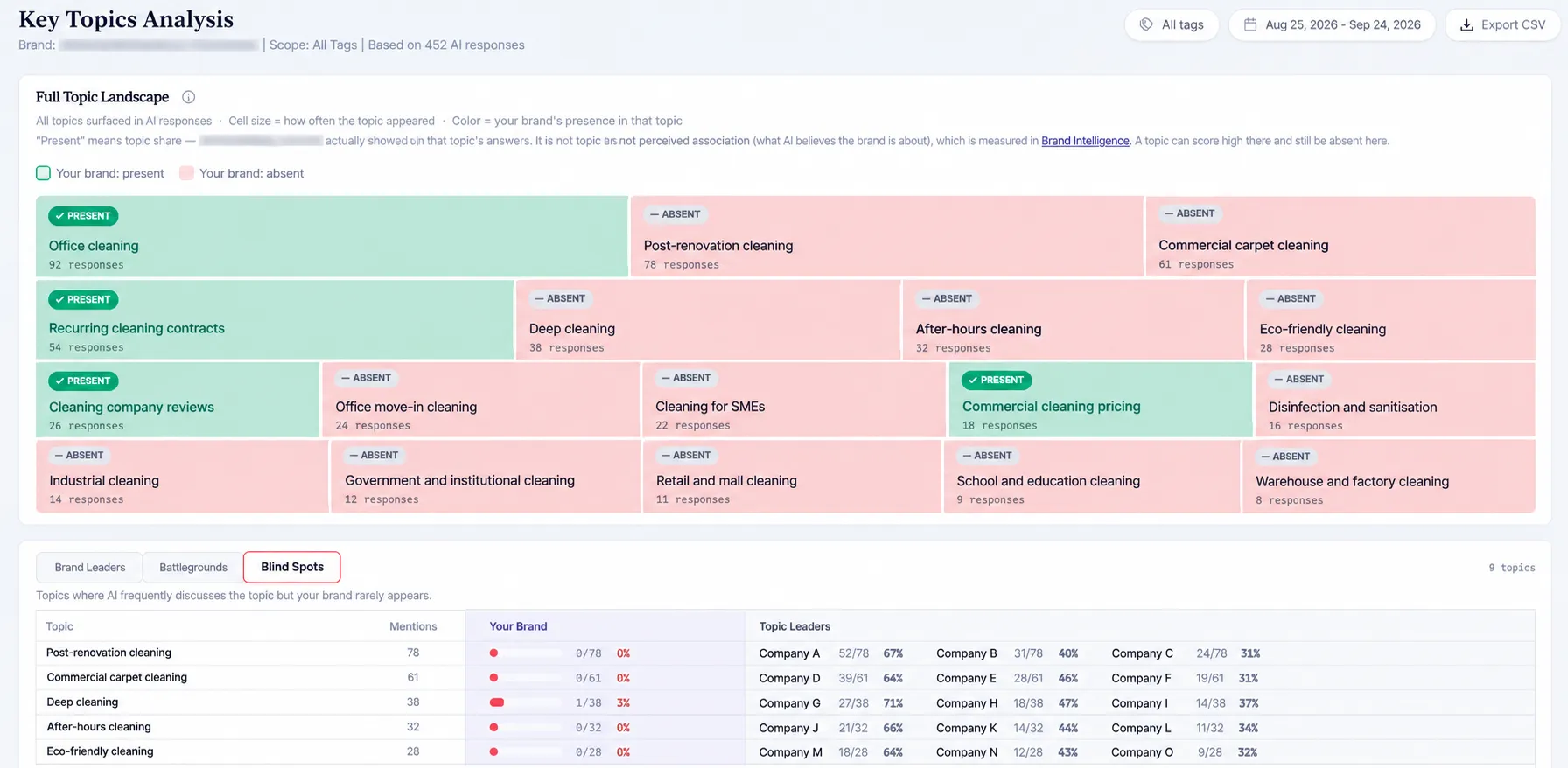The height and width of the screenshot is (768, 1568).
Task: Click the Disinfection and sanitisation treemap cell
Action: pos(1396,400)
